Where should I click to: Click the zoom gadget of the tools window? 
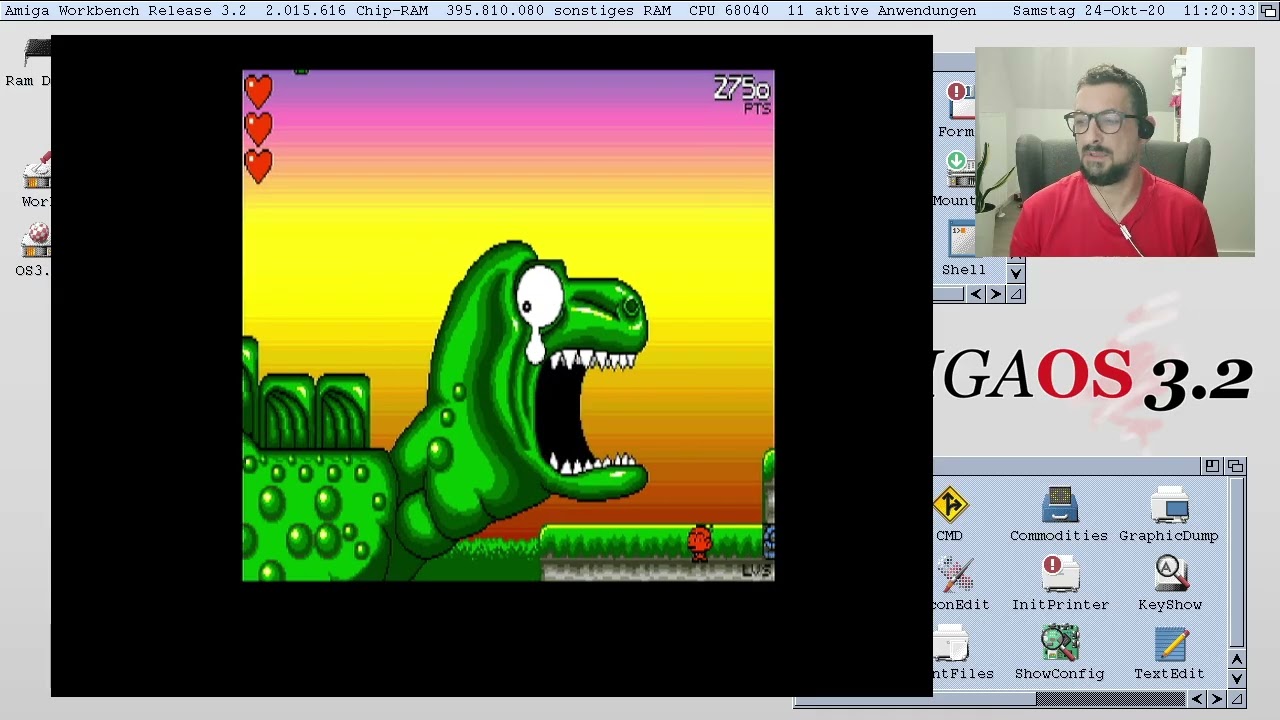(1212, 466)
